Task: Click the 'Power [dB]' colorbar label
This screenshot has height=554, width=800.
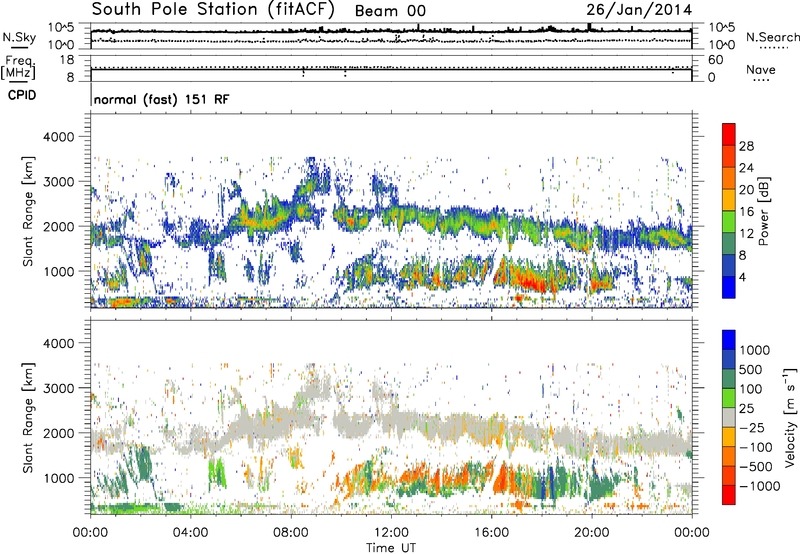Action: click(x=764, y=211)
